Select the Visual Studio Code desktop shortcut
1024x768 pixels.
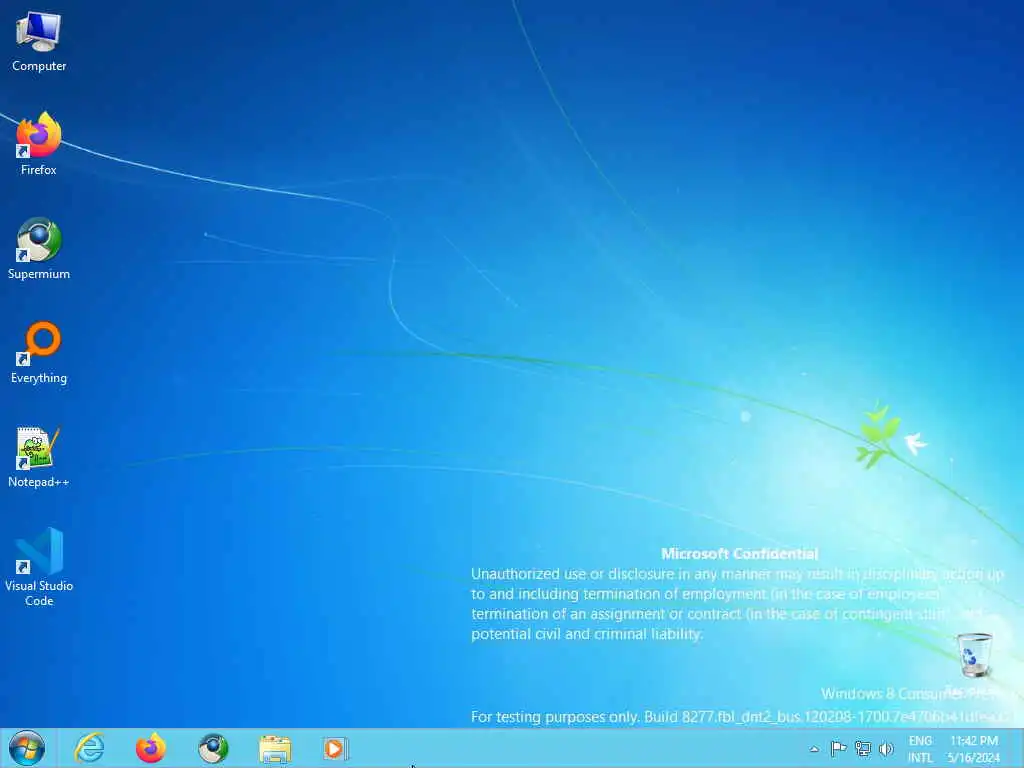click(x=39, y=567)
